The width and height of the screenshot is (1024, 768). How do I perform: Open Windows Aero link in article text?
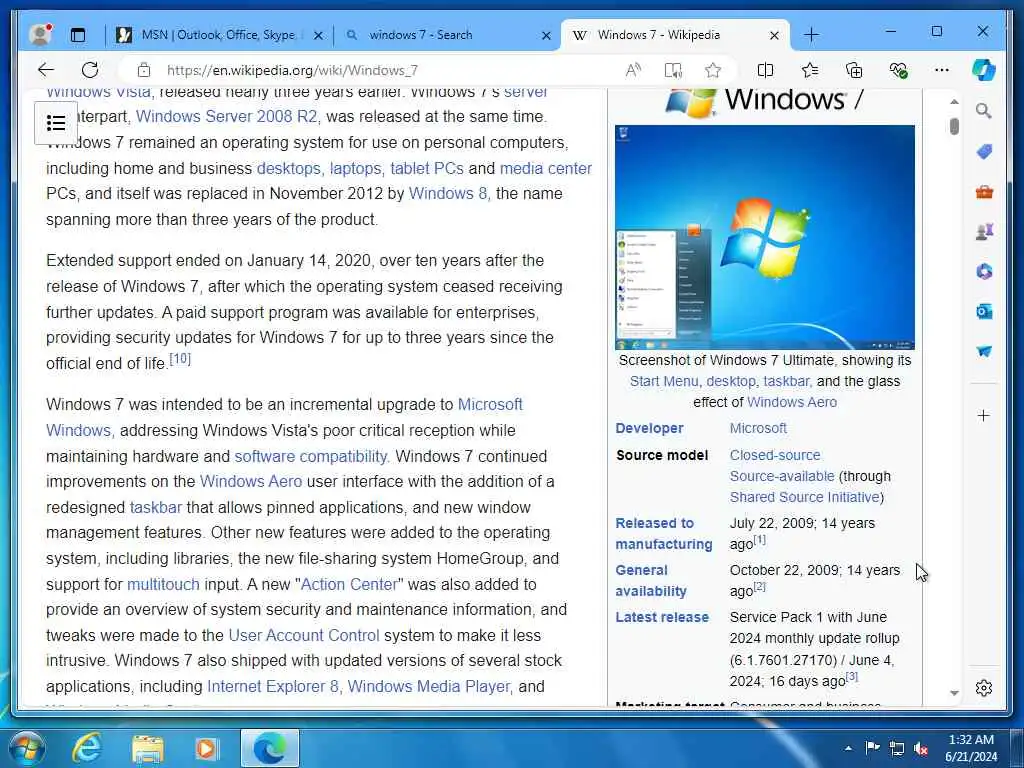coord(251,481)
